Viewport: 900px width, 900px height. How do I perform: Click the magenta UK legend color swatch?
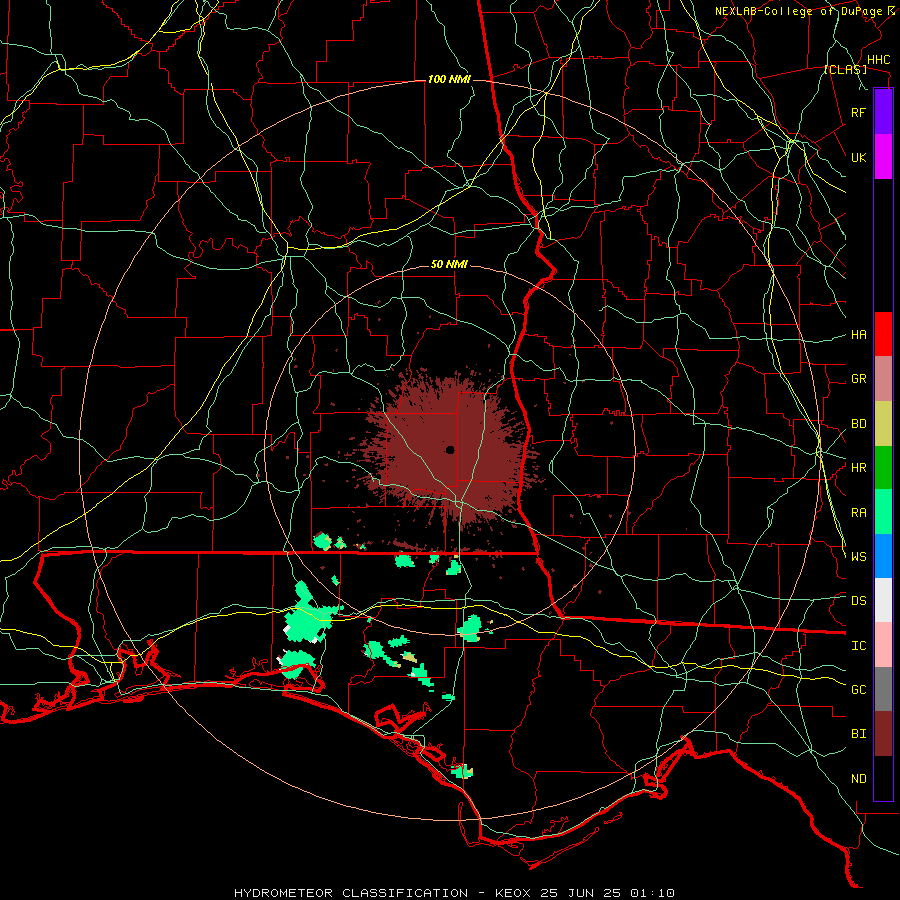[x=883, y=157]
